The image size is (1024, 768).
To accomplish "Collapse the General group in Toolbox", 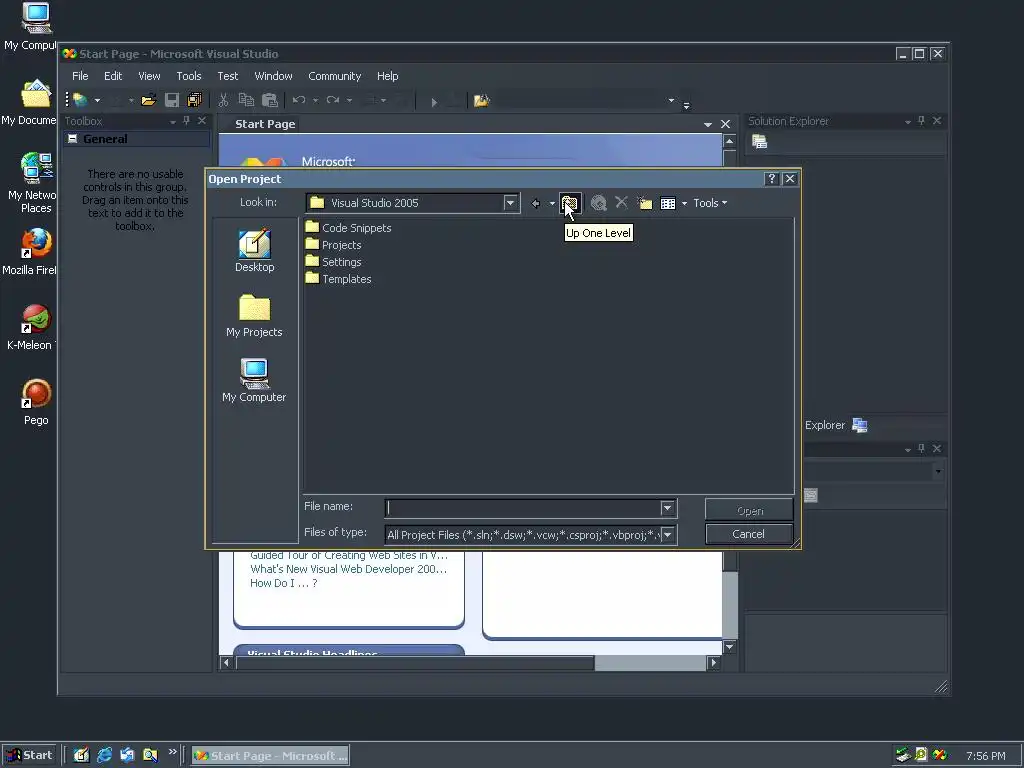I will [x=72, y=138].
